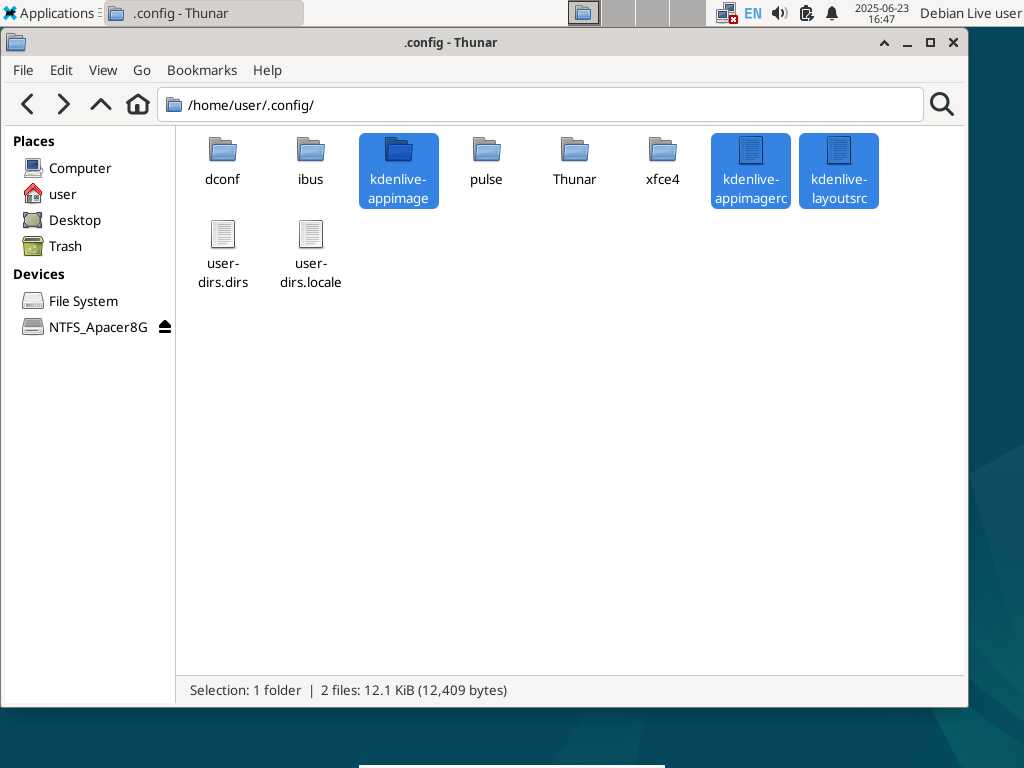This screenshot has width=1024, height=768.
Task: Click the EN keyboard layout indicator
Action: 753,13
